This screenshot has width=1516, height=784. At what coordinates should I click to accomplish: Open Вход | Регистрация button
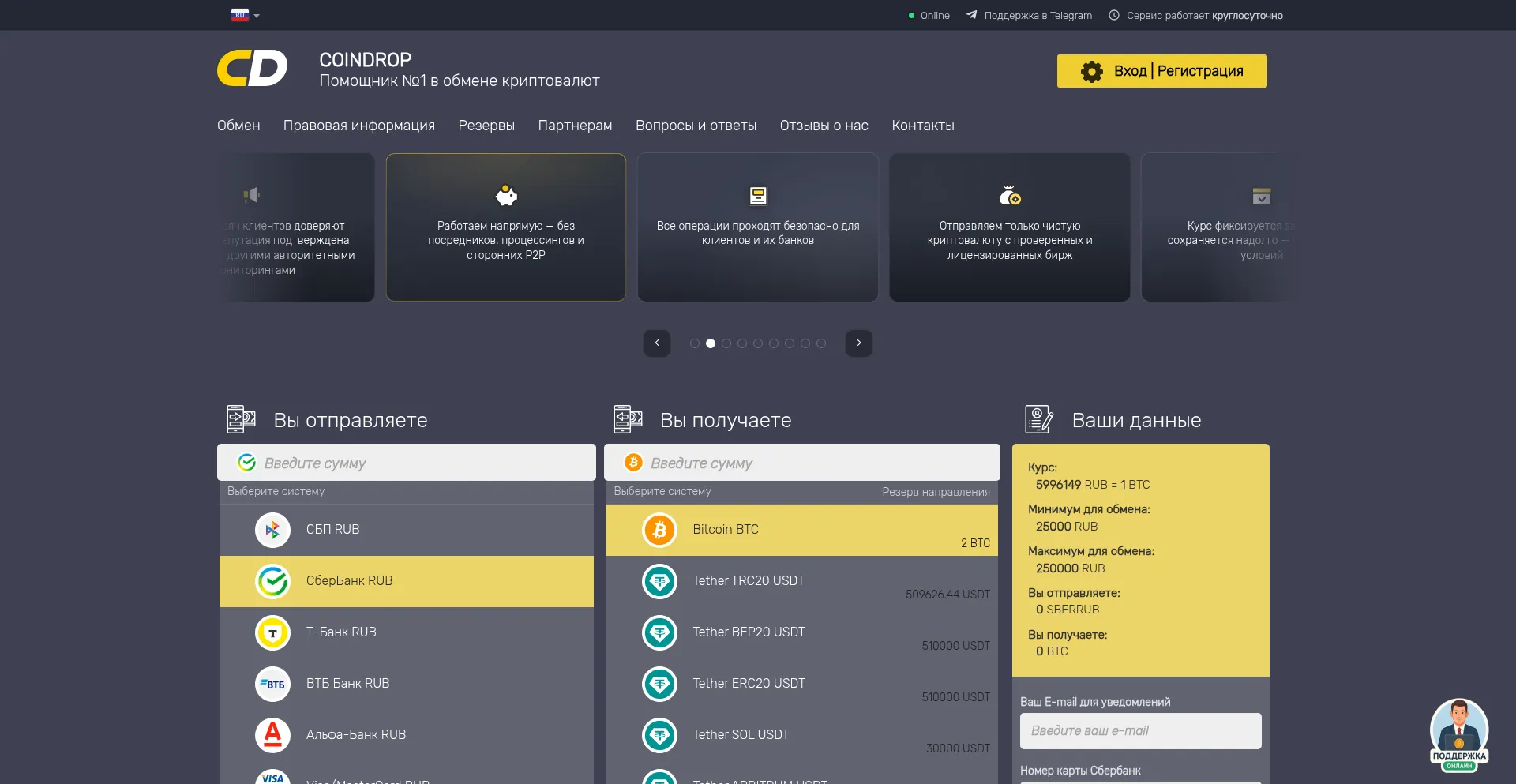(1162, 71)
